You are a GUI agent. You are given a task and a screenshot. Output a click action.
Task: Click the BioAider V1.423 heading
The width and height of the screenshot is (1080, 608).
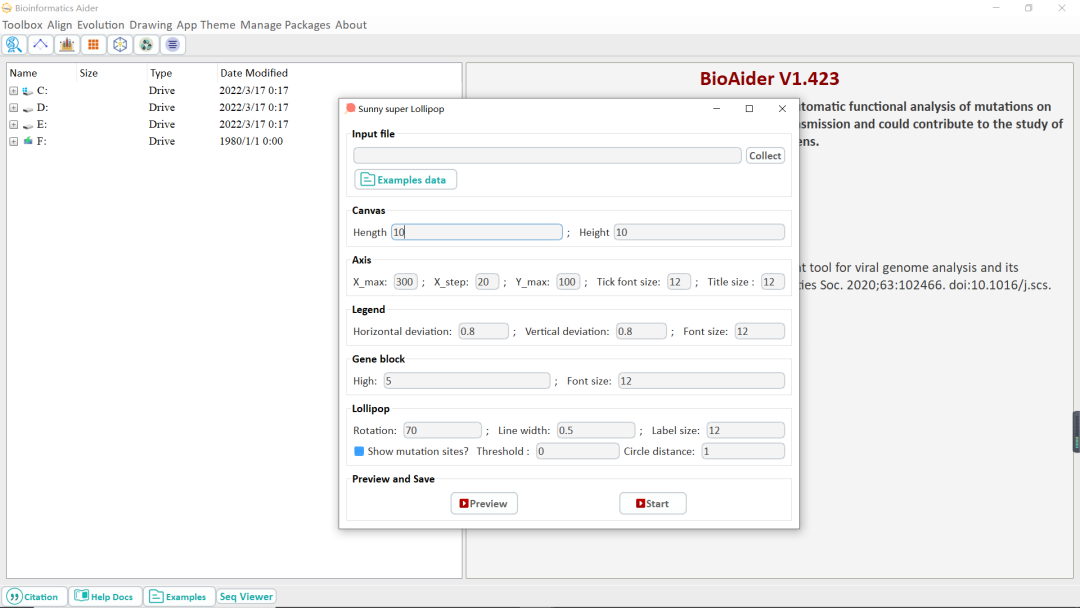[769, 78]
